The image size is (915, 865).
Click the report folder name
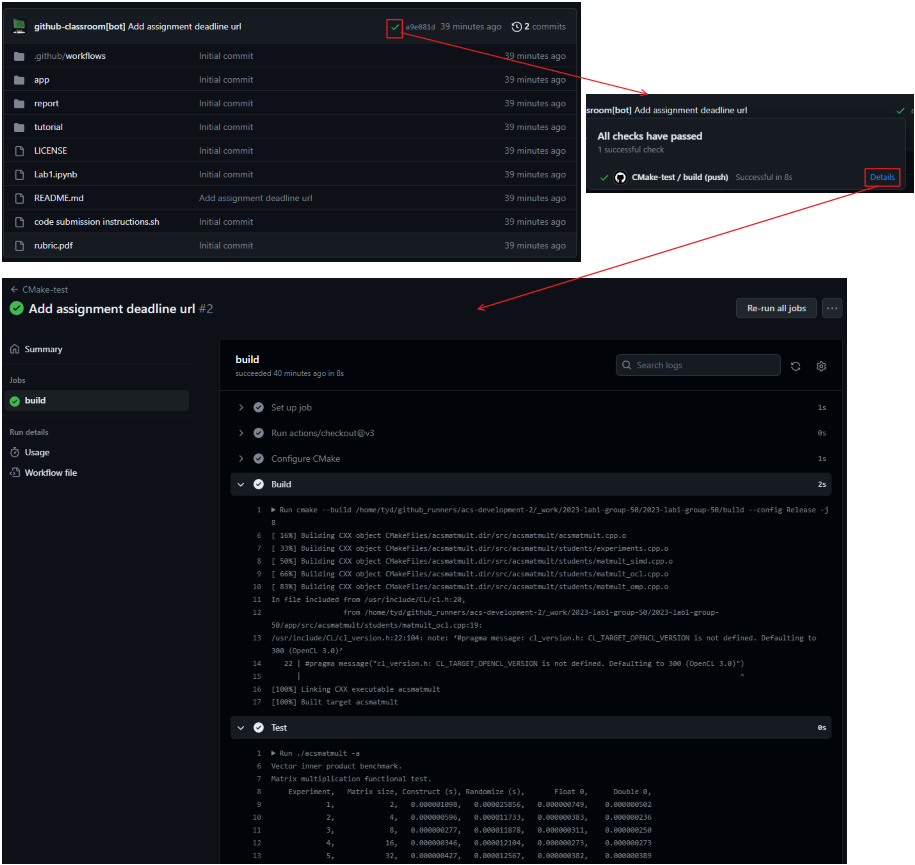pyautogui.click(x=46, y=103)
